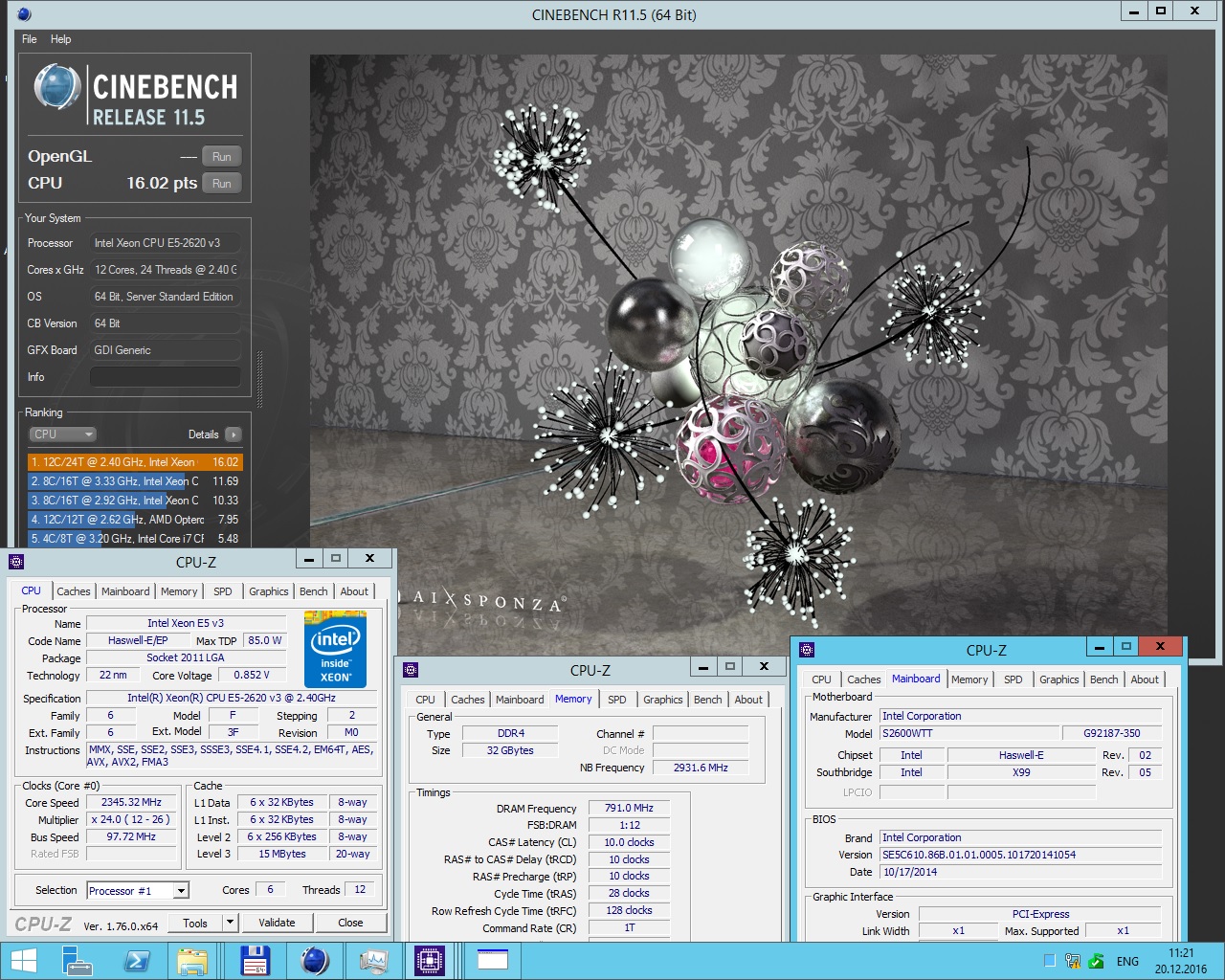Select the AMD Opteron ranking row
This screenshot has height=980, width=1225.
[135, 520]
